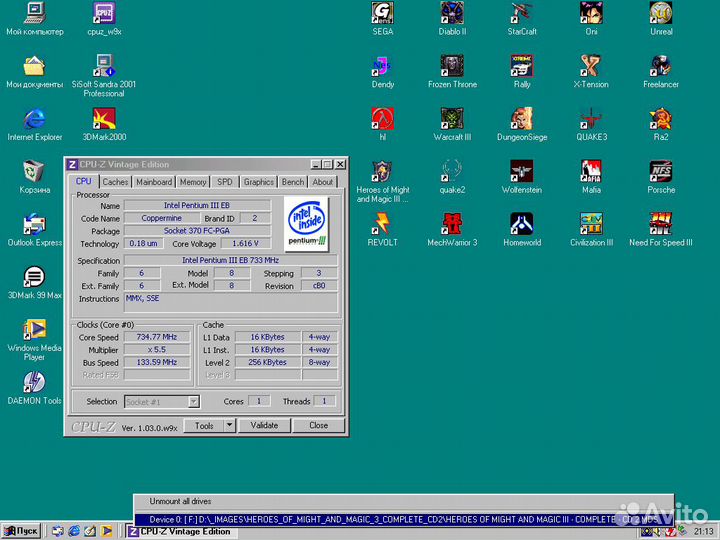Viewport: 720px width, 540px height.
Task: Select the SPD tab
Action: click(x=225, y=182)
